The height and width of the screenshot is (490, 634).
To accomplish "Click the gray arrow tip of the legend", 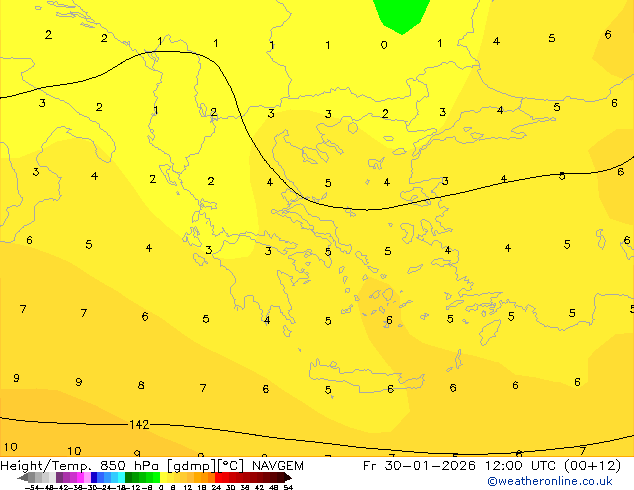I will (x=22, y=477).
